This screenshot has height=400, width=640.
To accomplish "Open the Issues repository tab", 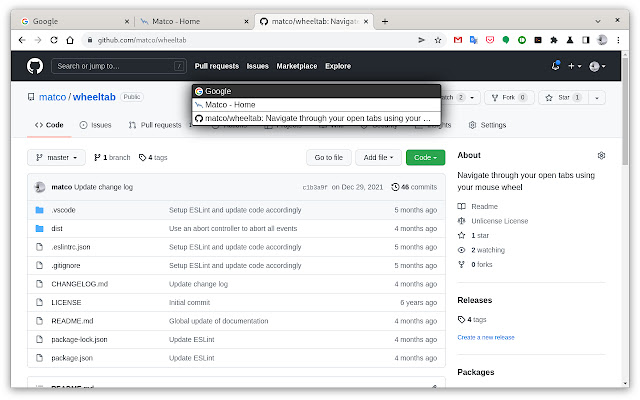I will tap(96, 125).
